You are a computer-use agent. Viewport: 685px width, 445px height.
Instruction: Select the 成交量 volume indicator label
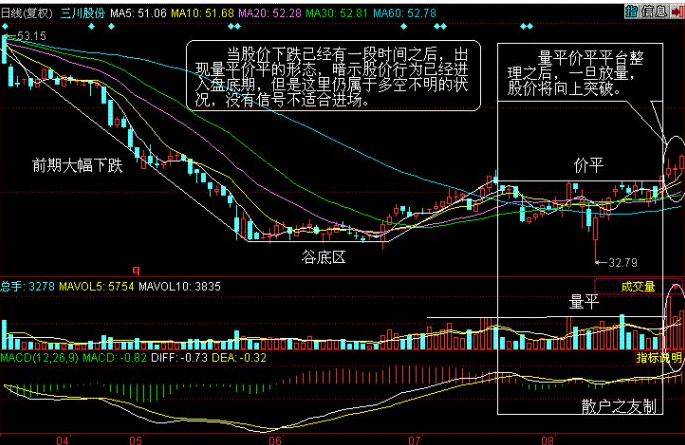tap(638, 286)
